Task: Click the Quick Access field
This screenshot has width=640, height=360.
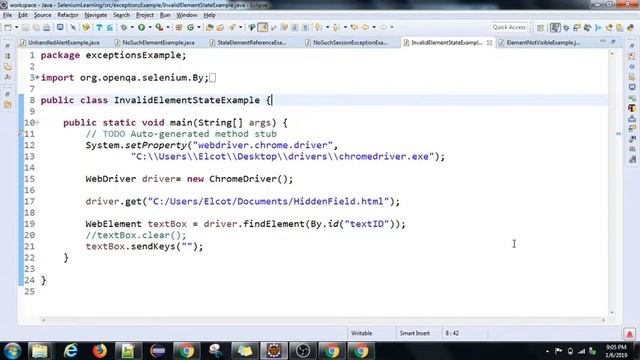Action: 509,27
